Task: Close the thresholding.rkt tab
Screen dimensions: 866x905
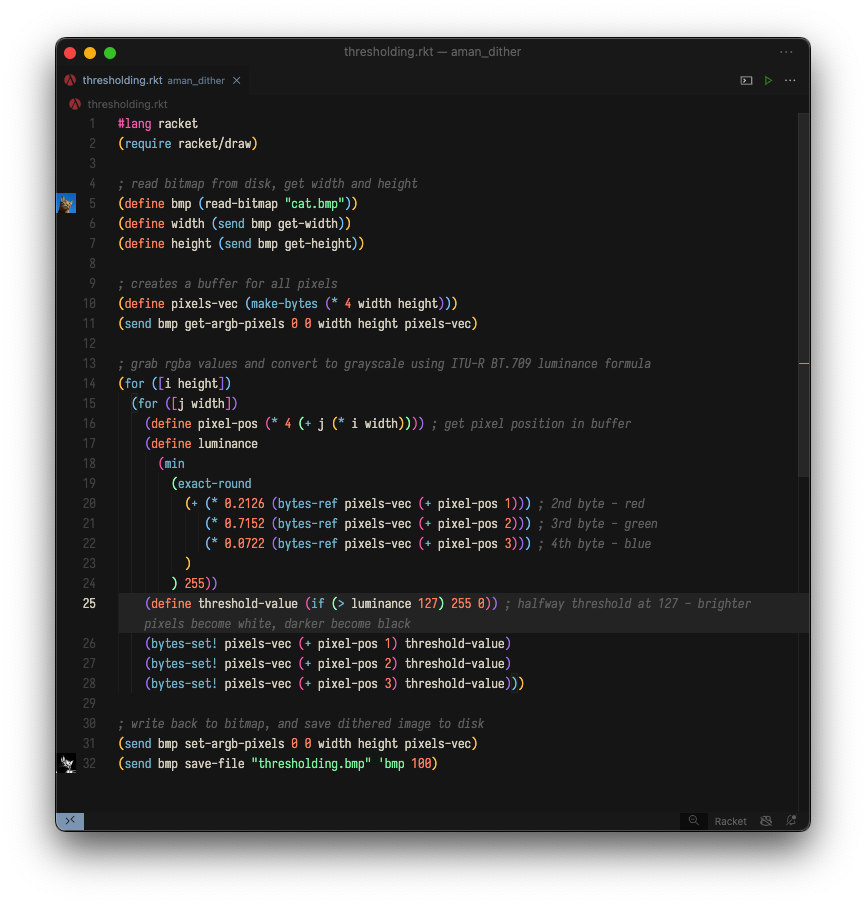Action: [237, 81]
